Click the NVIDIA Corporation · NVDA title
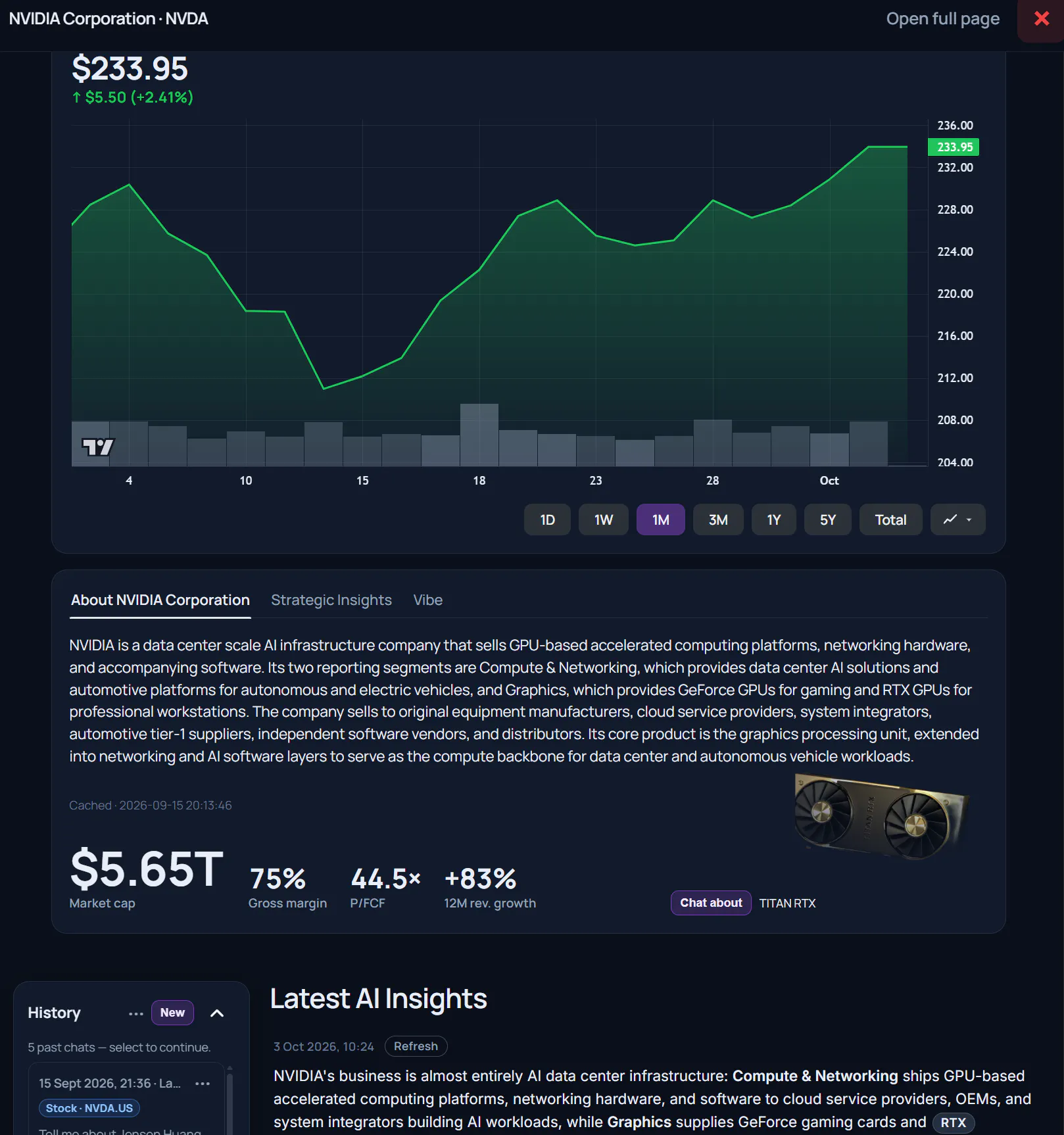The height and width of the screenshot is (1135, 1064). click(109, 18)
